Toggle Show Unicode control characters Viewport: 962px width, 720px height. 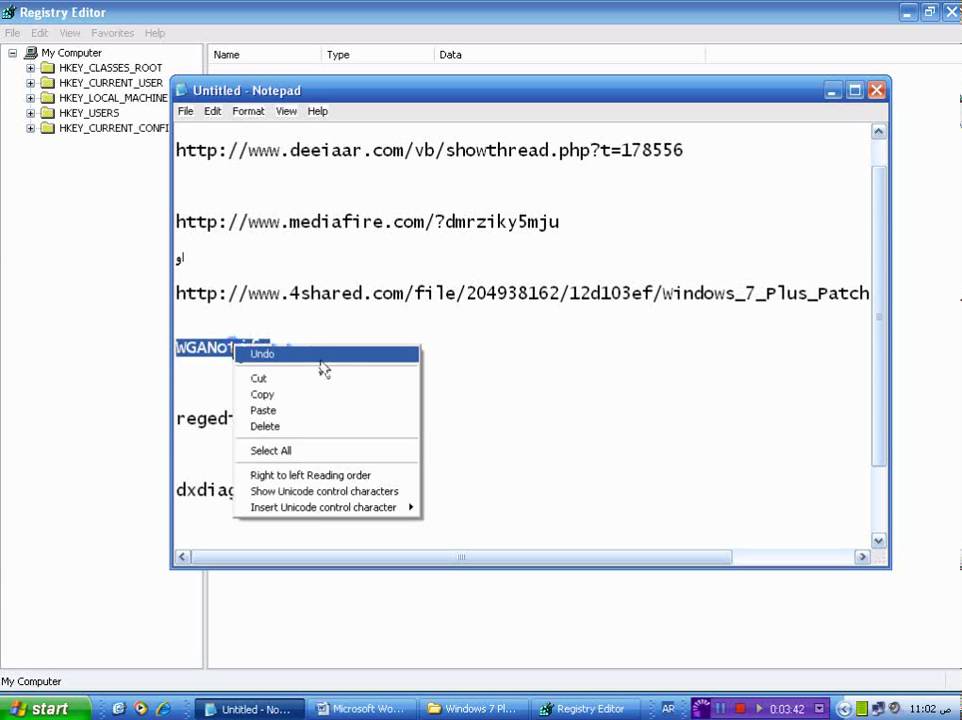point(327,491)
